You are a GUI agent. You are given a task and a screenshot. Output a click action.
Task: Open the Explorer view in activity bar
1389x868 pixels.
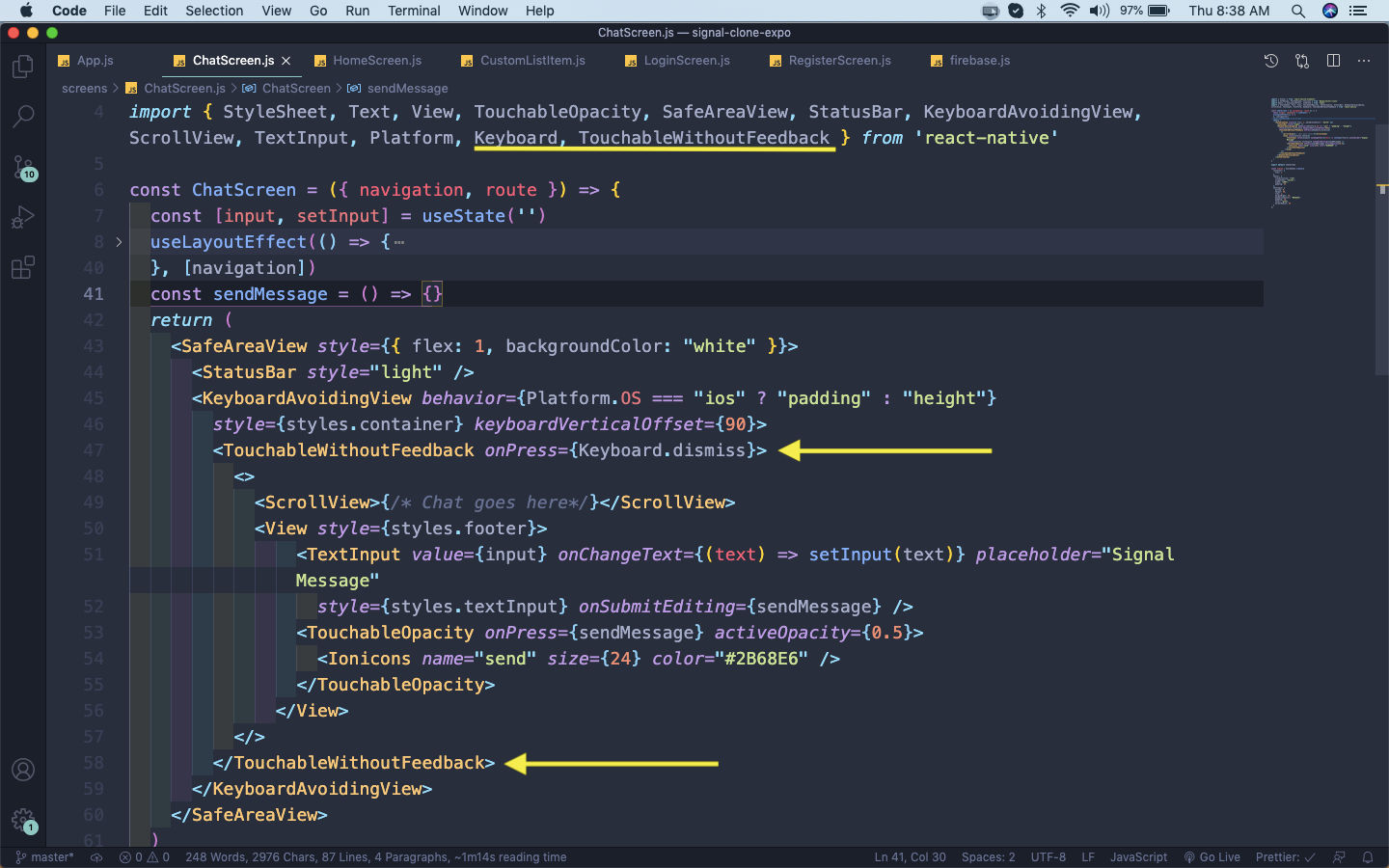[x=22, y=67]
